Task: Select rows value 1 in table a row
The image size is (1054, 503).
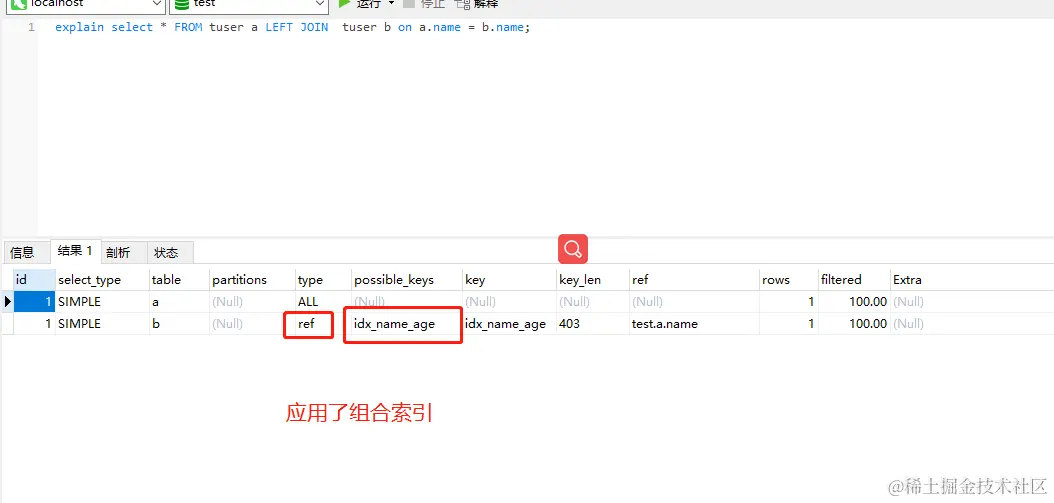Action: pos(788,302)
